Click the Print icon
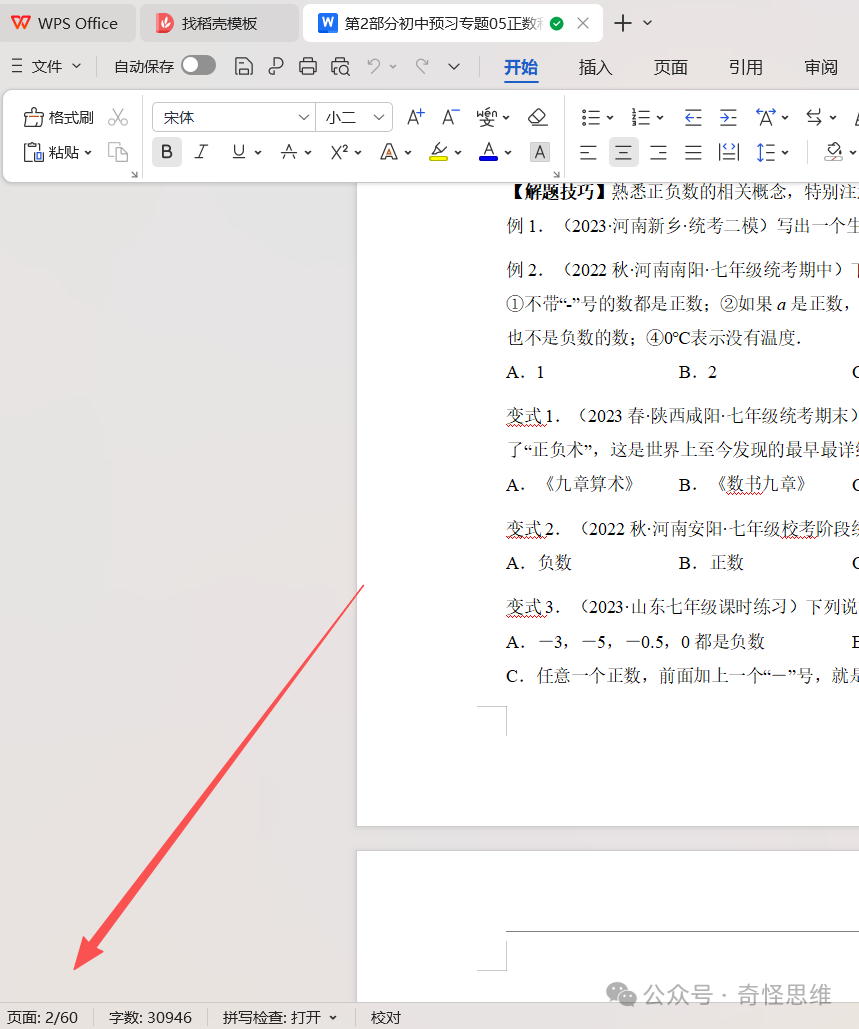Screen dimensions: 859x1029 pos(308,66)
